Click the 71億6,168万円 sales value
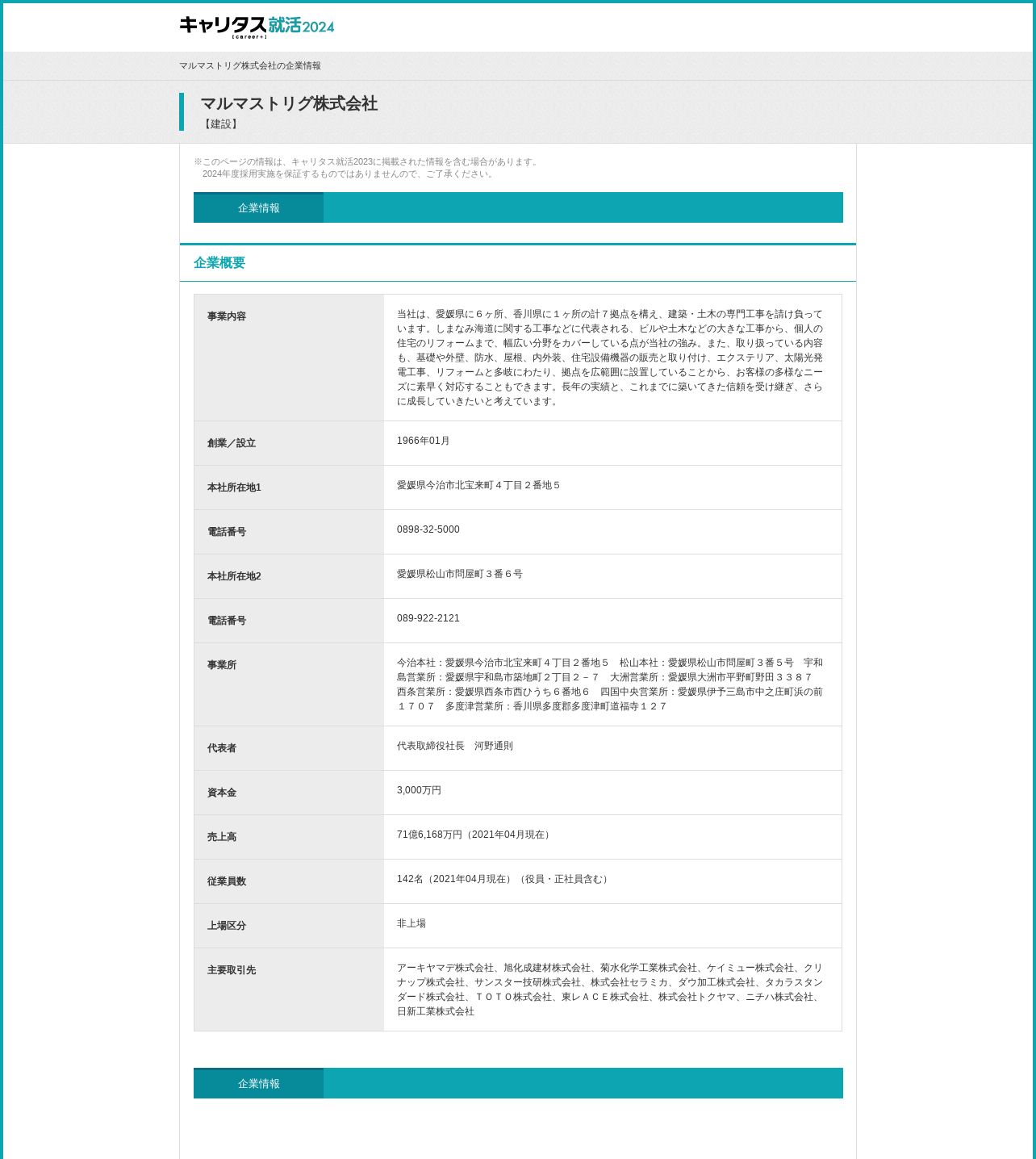Viewport: 1036px width, 1159px height. 475,835
